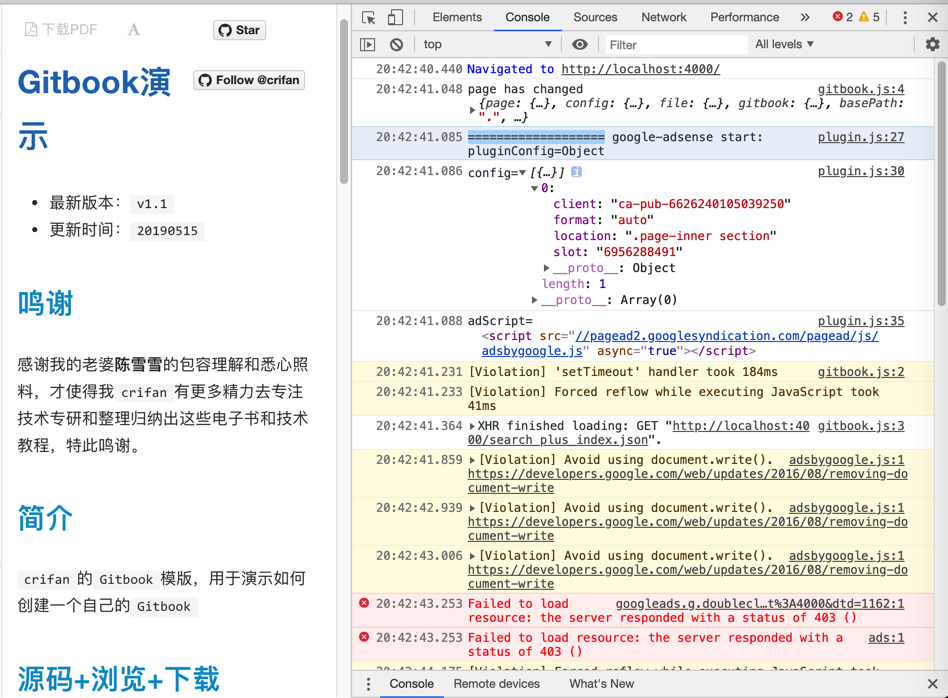Collapse the config array triangle
This screenshot has height=698, width=948.
pos(522,173)
